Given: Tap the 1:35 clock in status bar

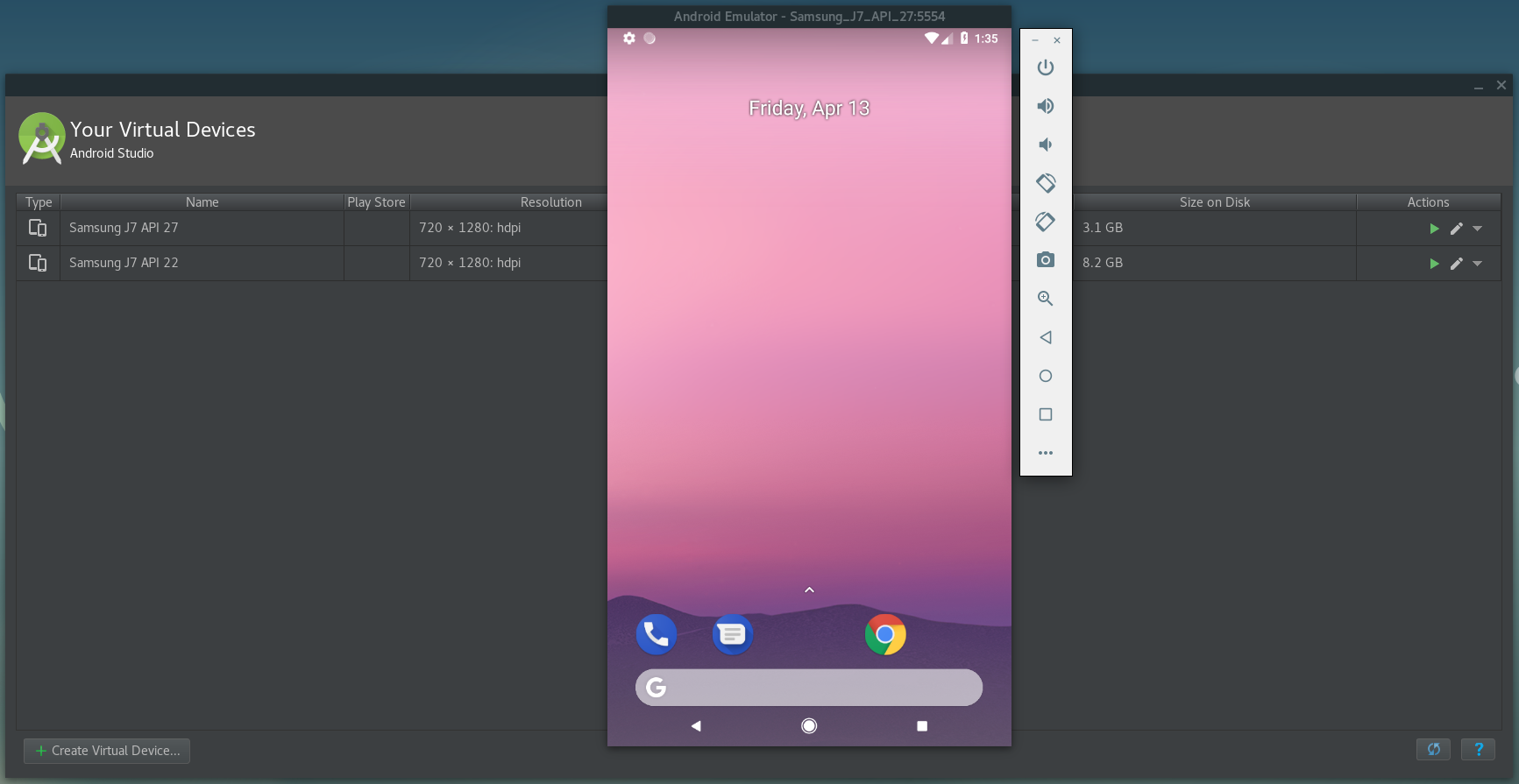Looking at the screenshot, I should [x=986, y=39].
